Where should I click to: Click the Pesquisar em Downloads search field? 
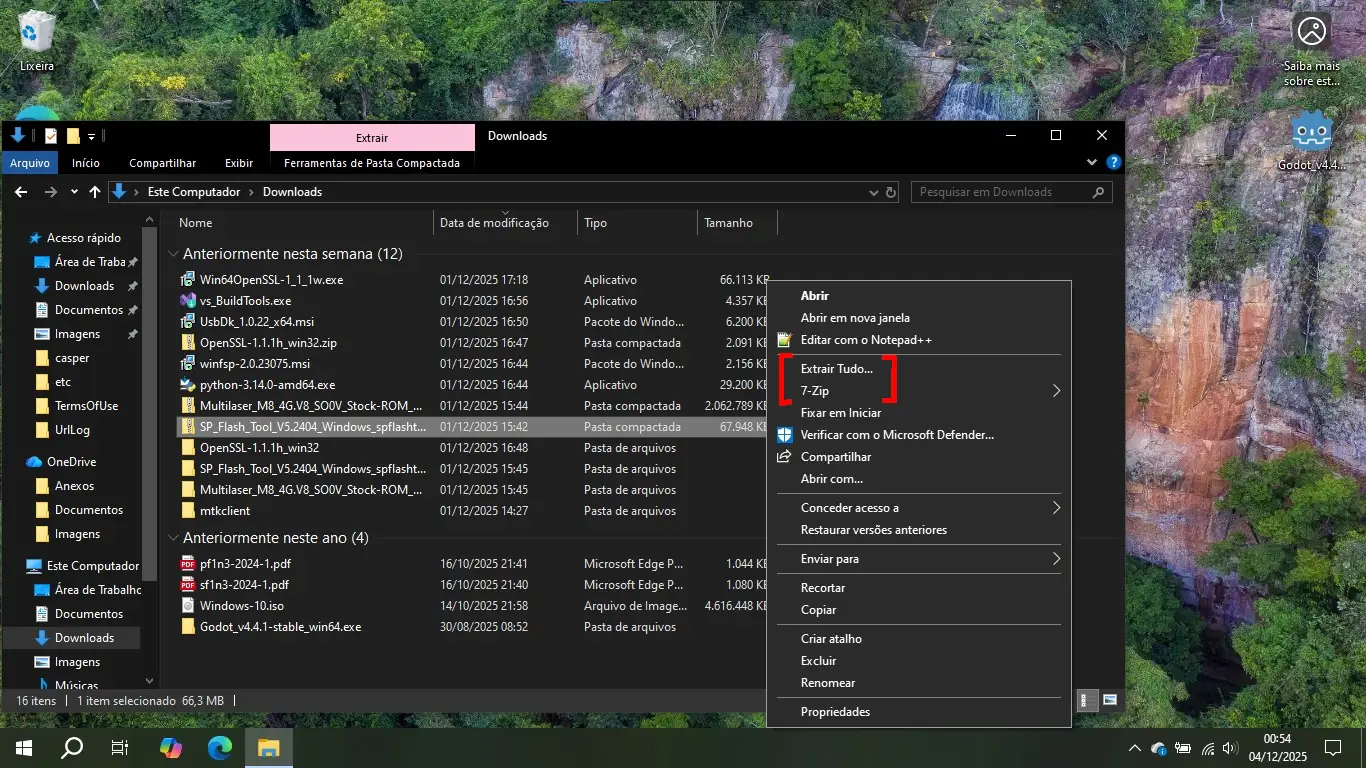point(1000,192)
